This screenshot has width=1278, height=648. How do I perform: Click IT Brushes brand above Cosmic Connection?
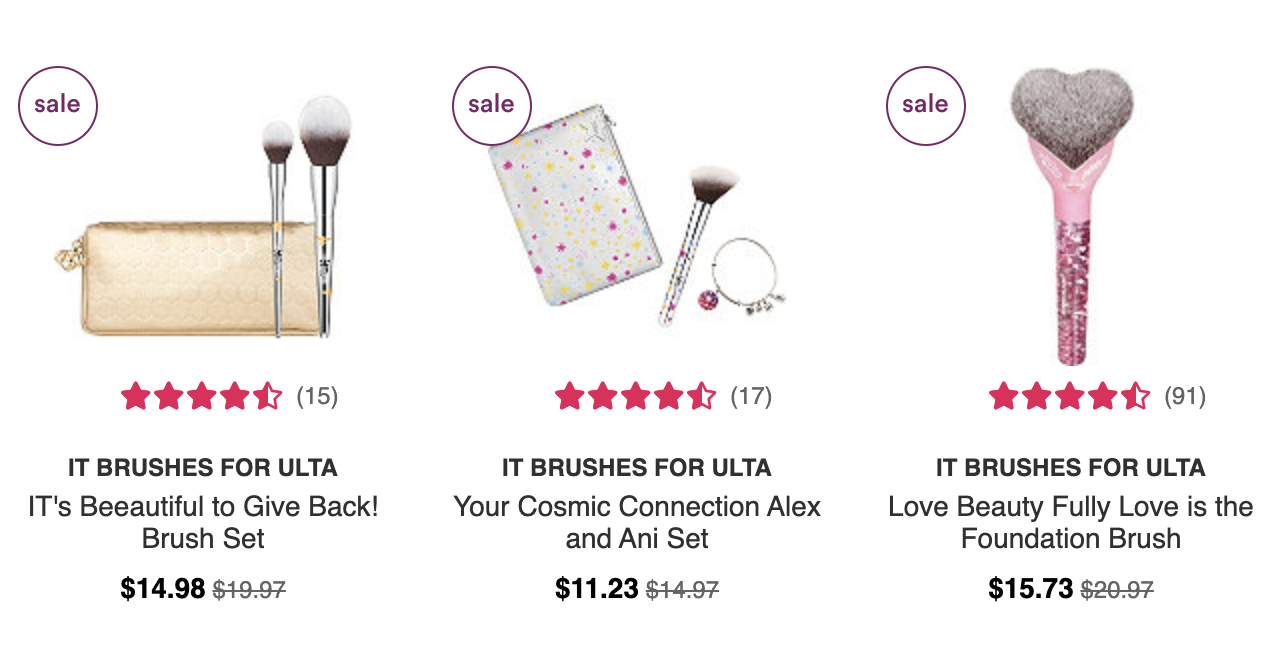[637, 467]
